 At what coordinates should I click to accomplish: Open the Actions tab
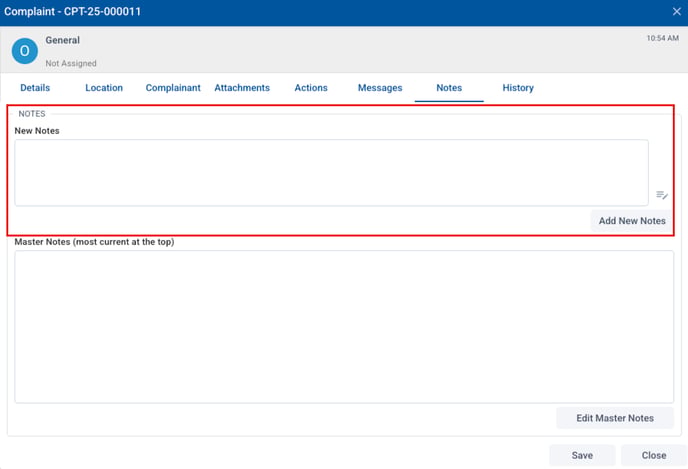coord(311,88)
